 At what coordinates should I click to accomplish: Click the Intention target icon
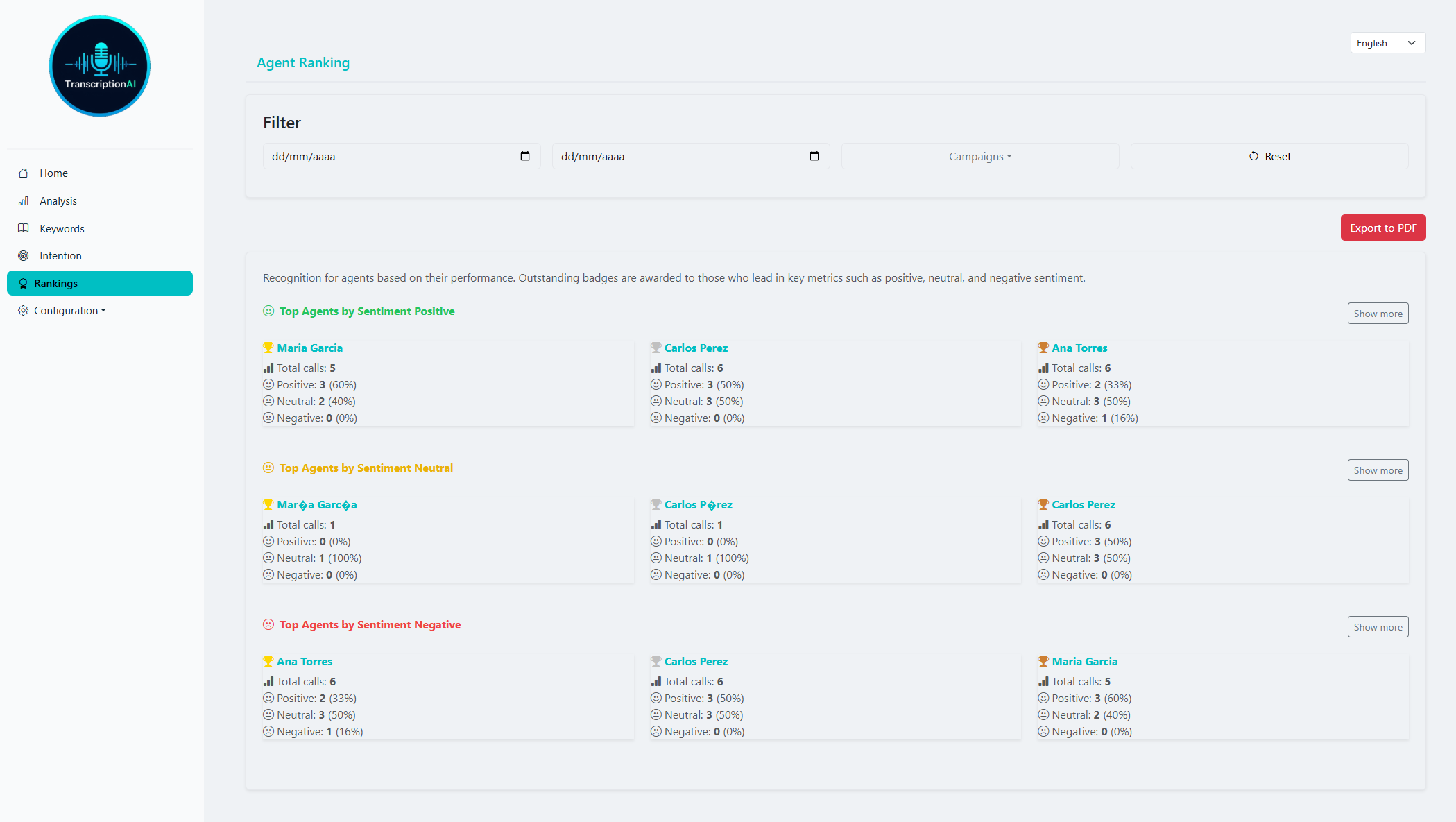click(23, 255)
